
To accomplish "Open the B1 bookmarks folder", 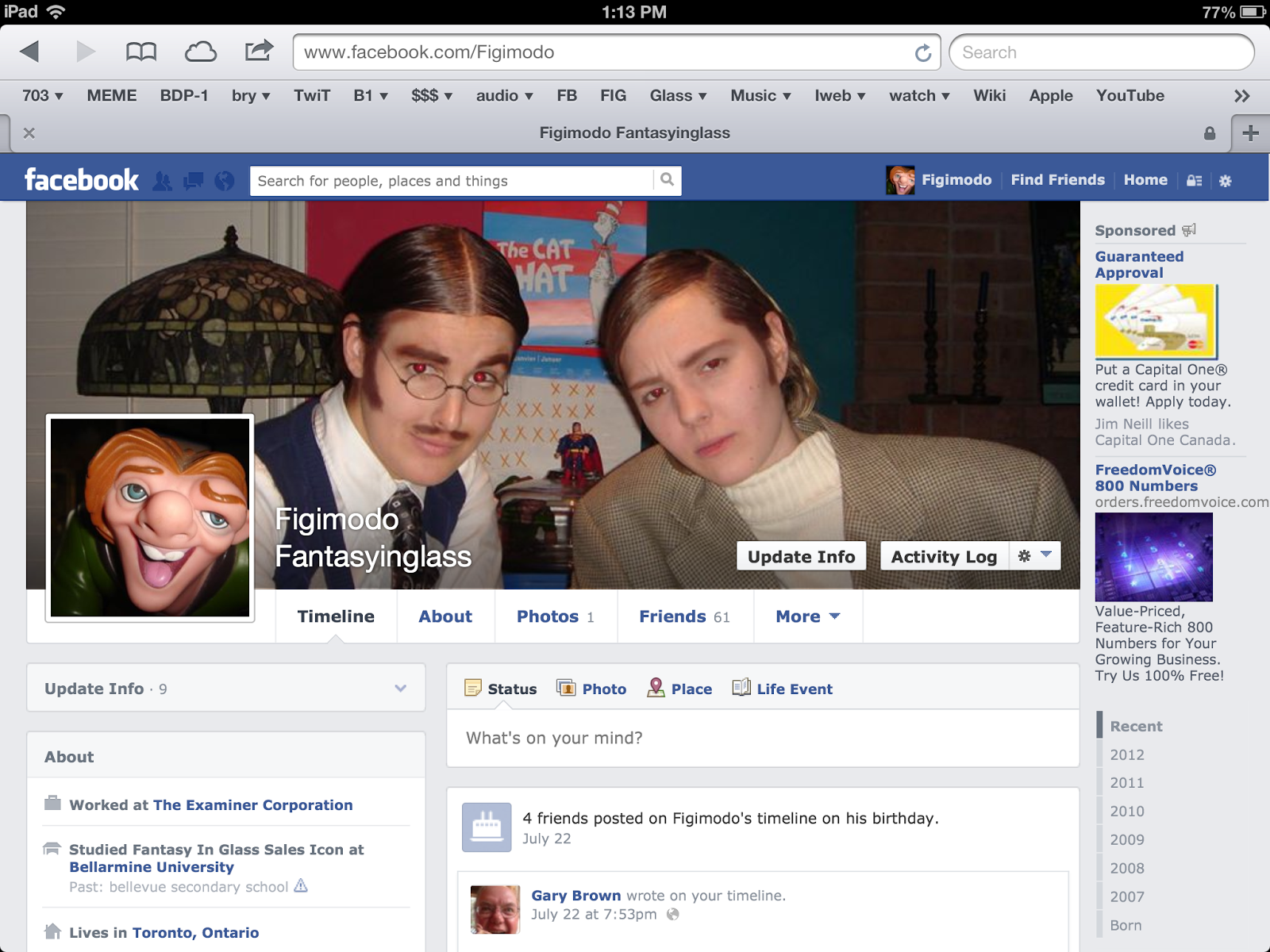I will 371,96.
